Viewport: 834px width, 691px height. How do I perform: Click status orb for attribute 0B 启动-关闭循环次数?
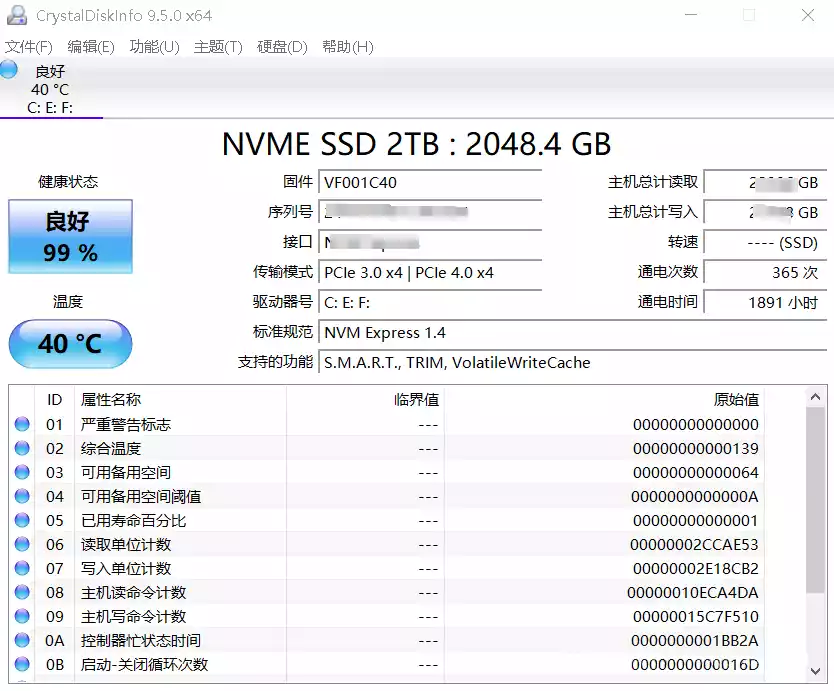[22, 664]
